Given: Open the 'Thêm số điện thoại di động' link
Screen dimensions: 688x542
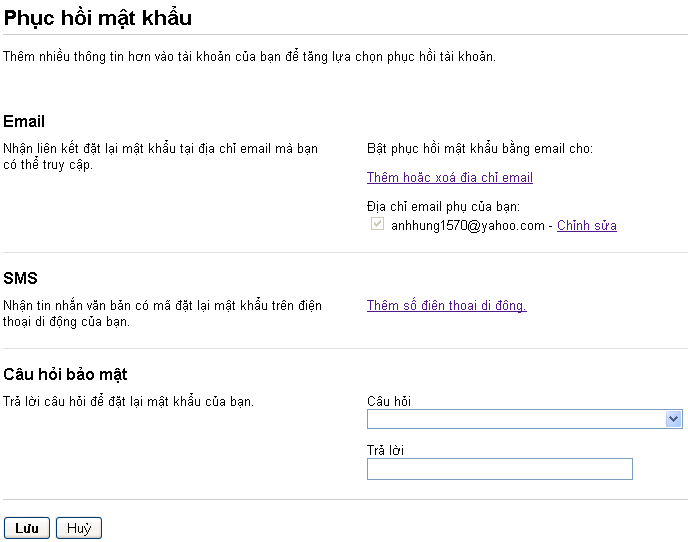Looking at the screenshot, I should [x=447, y=305].
